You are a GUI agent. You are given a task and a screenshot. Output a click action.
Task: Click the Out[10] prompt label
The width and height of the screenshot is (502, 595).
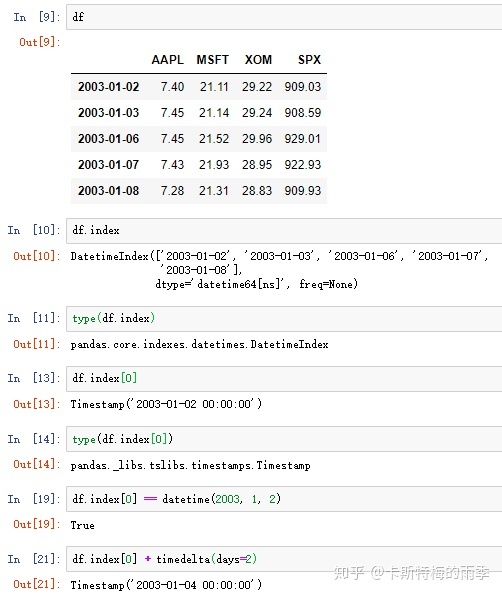click(x=37, y=256)
